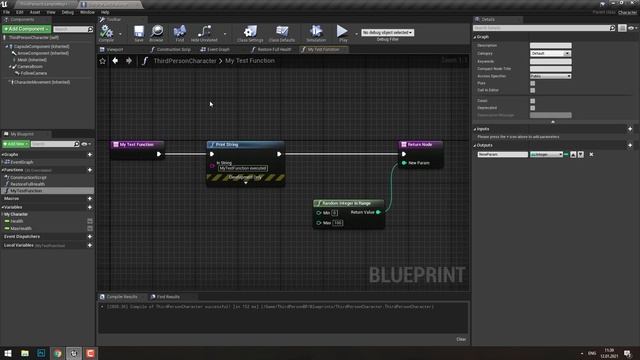
Task: Add a new output parameter with plus icon
Action: tap(630, 145)
